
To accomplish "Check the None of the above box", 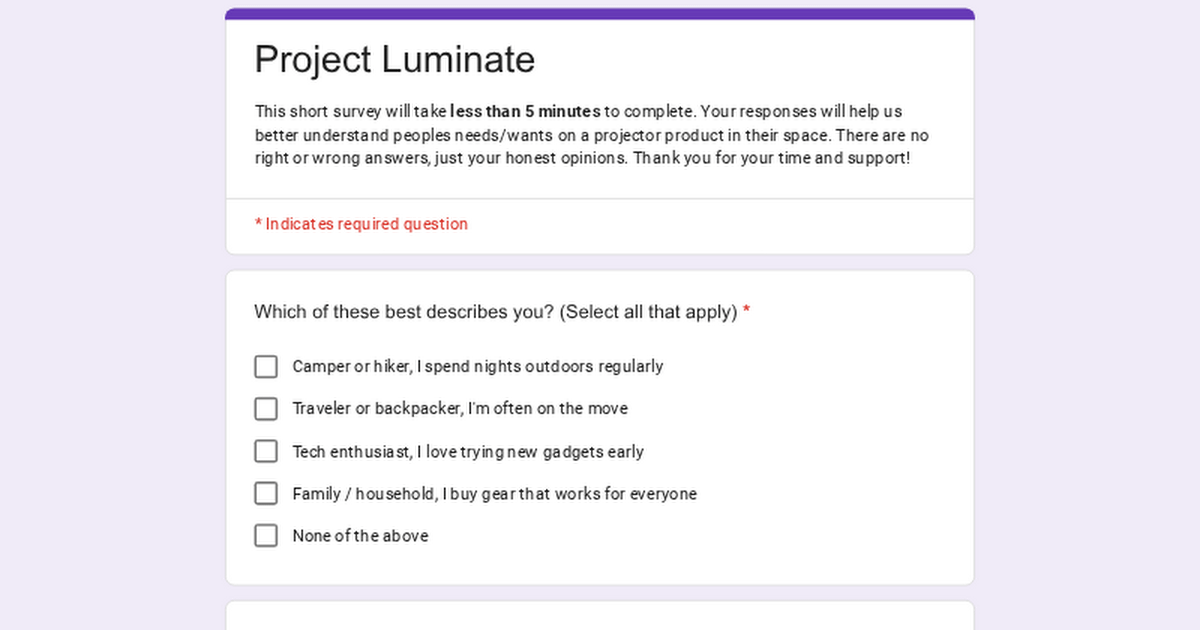I will pos(266,536).
